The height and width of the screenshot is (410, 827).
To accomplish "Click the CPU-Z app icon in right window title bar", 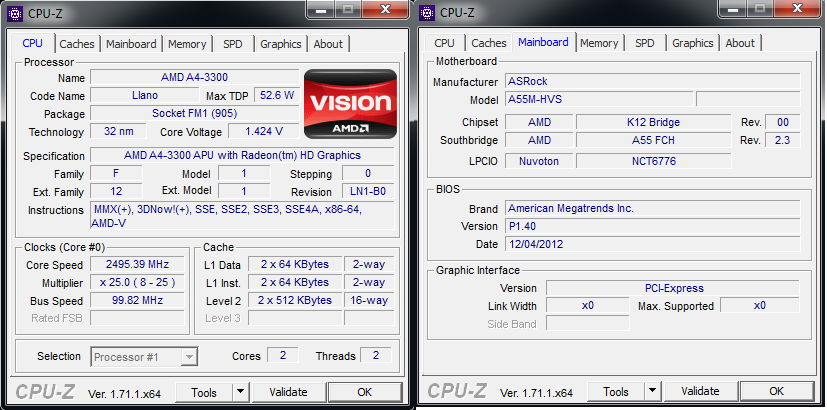I will (x=427, y=12).
